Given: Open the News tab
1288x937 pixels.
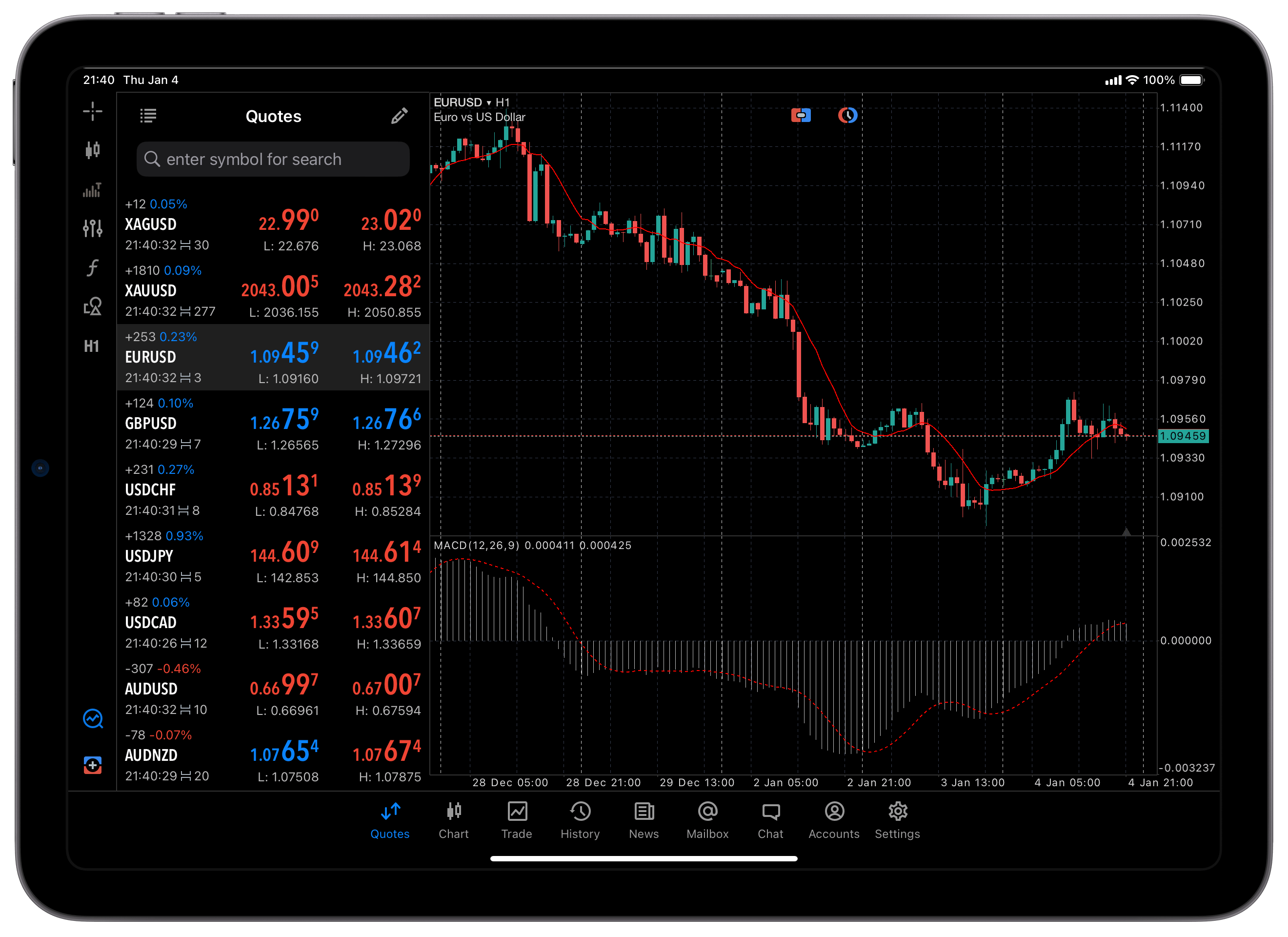Looking at the screenshot, I should 644,820.
